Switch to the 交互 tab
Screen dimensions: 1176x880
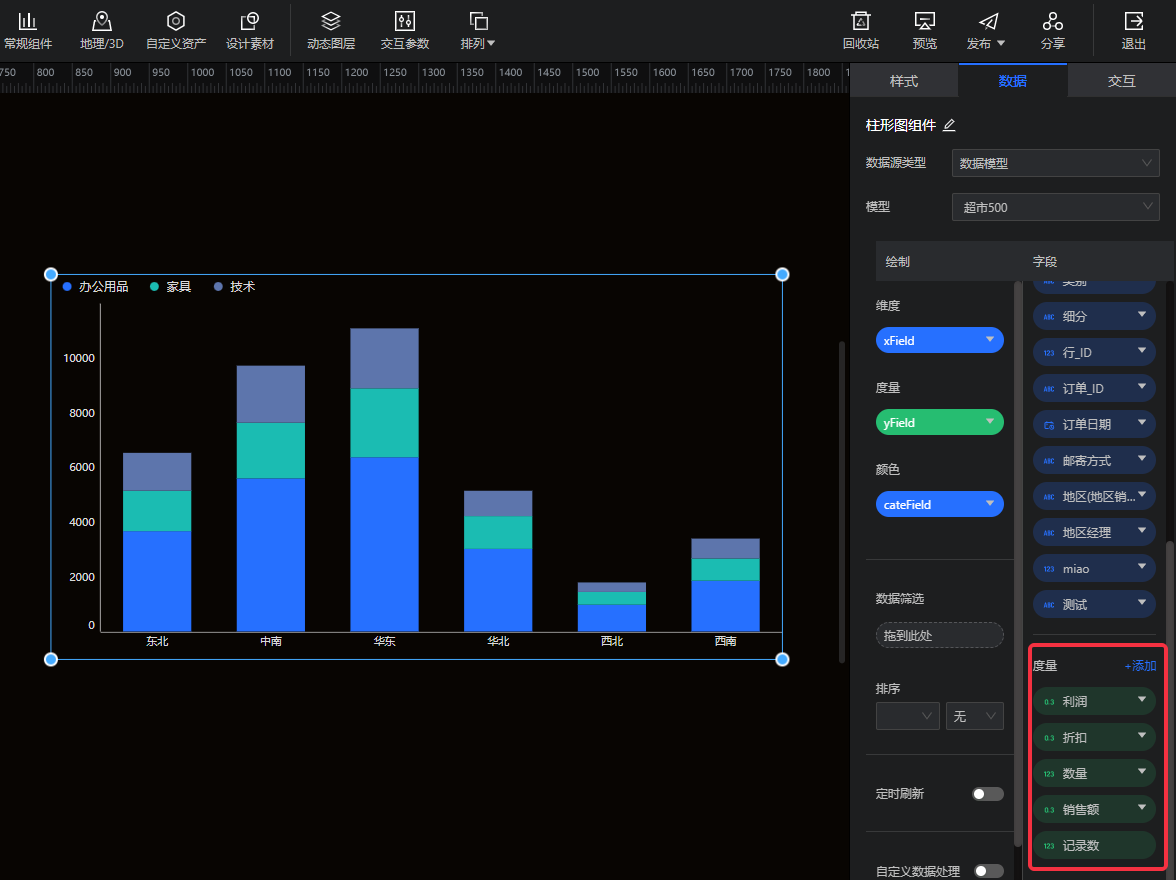(x=1121, y=81)
